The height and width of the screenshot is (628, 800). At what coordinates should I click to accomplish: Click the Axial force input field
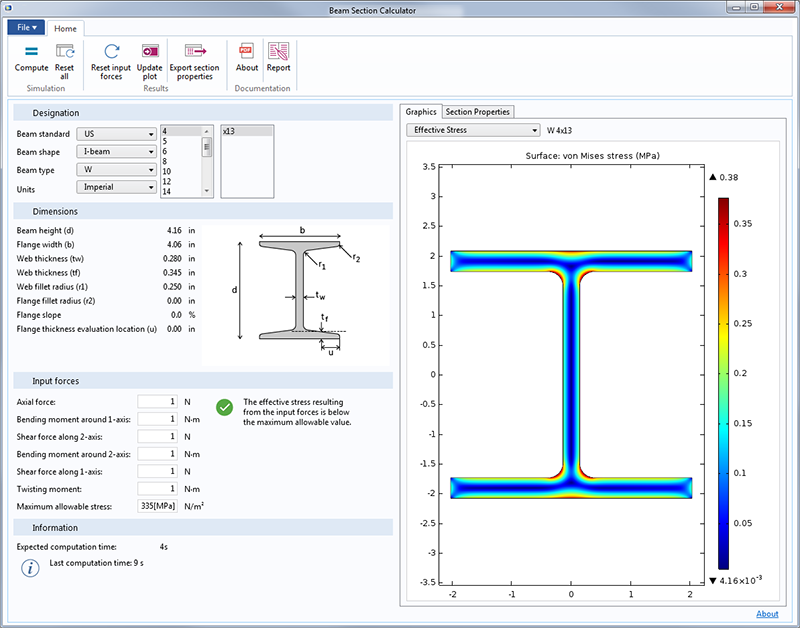157,401
